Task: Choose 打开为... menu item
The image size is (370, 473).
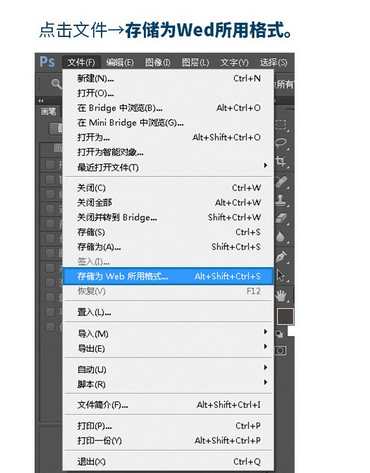Action: coord(168,137)
